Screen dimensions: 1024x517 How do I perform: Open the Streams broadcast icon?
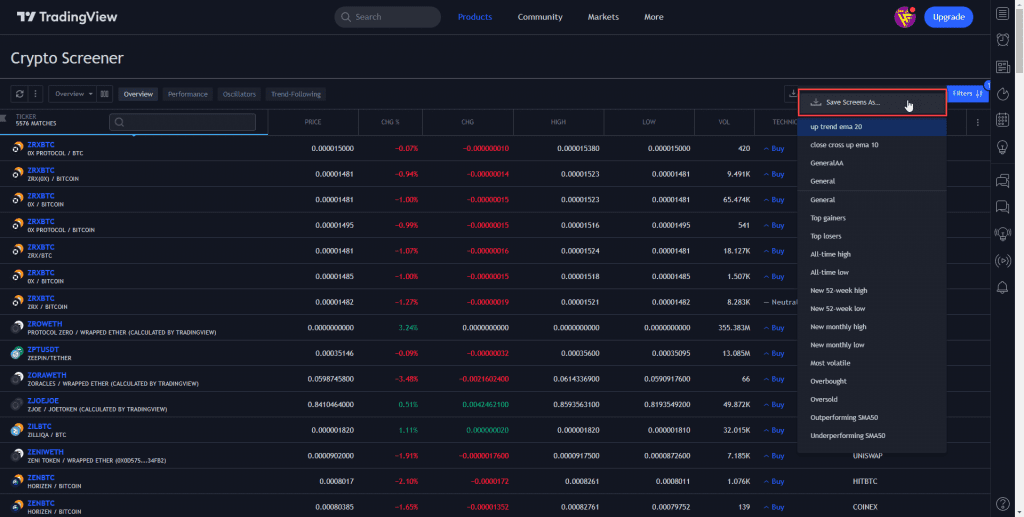pyautogui.click(x=1002, y=261)
